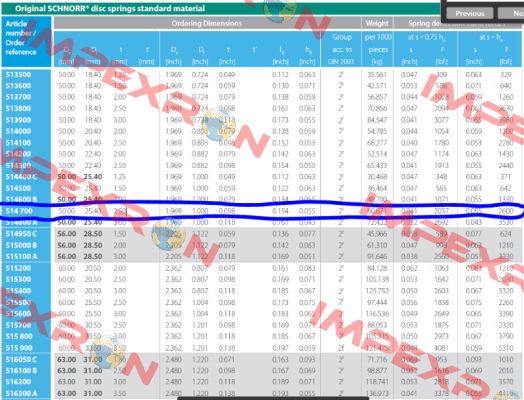Select article number 513700
The image size is (524, 400).
[x=18, y=97]
